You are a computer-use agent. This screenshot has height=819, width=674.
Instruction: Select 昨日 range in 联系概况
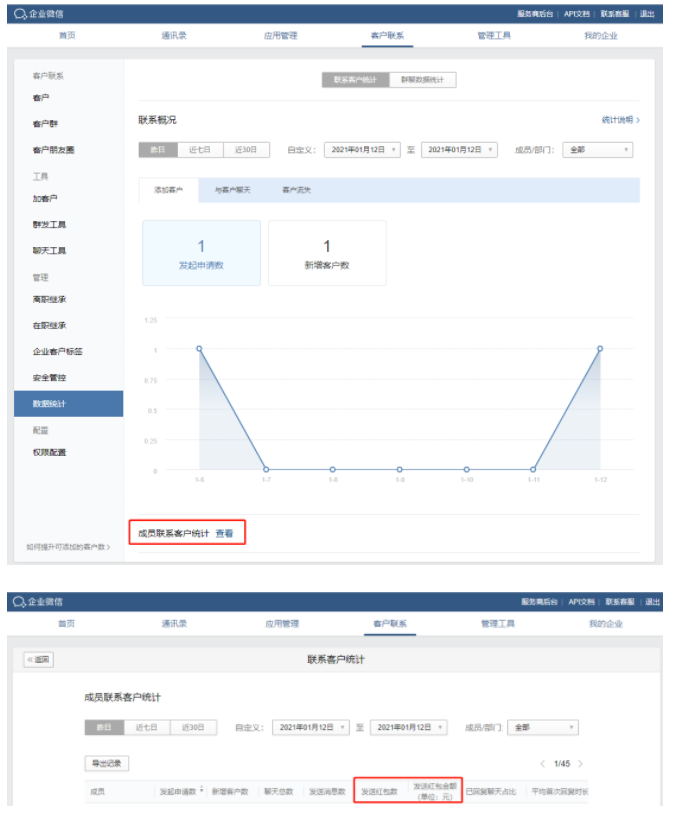pos(158,150)
